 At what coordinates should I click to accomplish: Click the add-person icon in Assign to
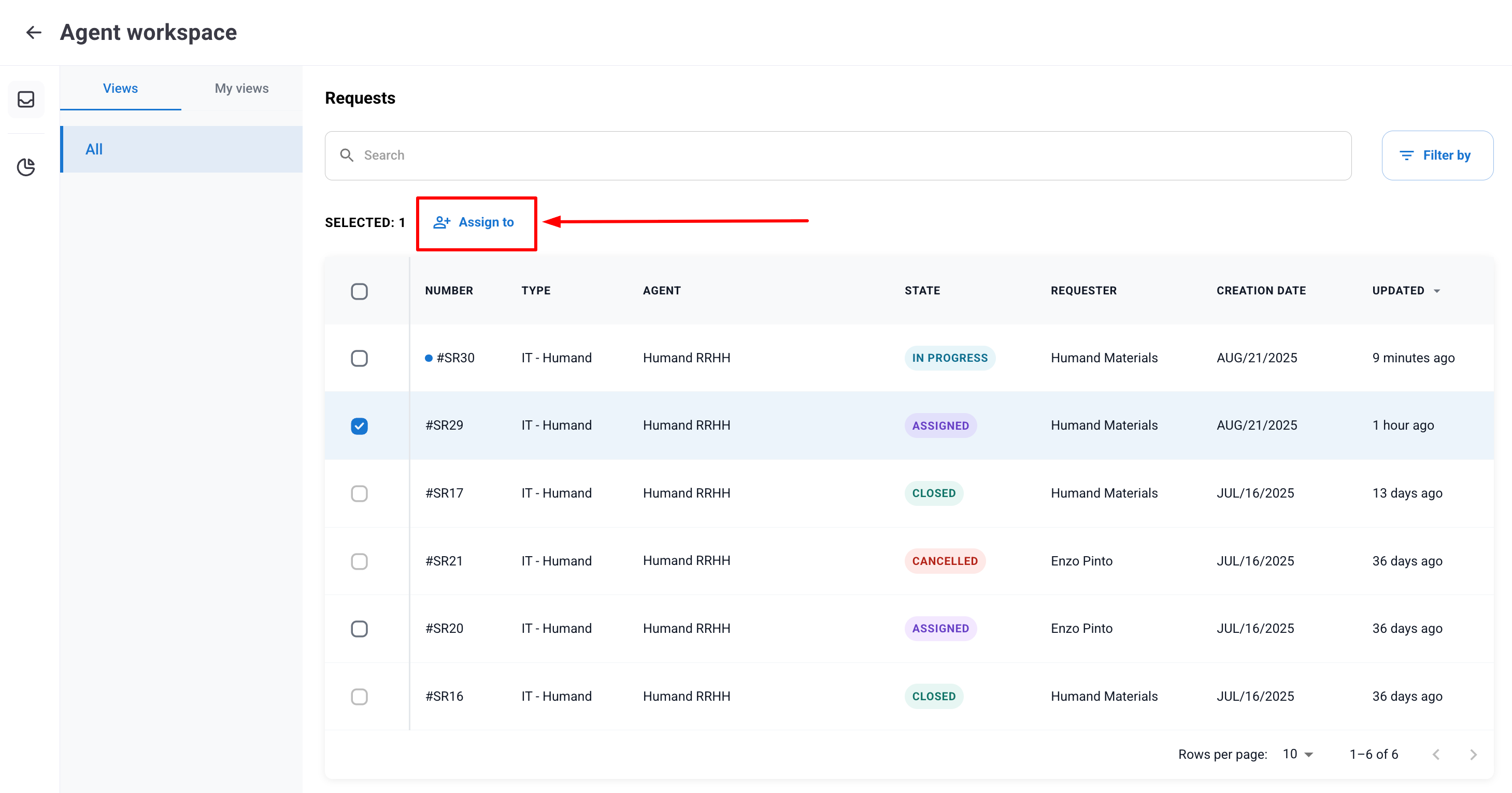click(x=441, y=222)
